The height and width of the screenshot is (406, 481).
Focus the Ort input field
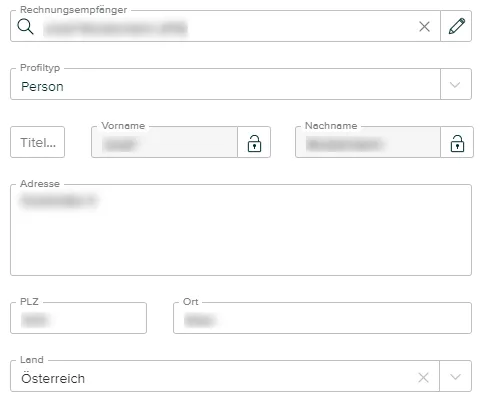coord(322,318)
